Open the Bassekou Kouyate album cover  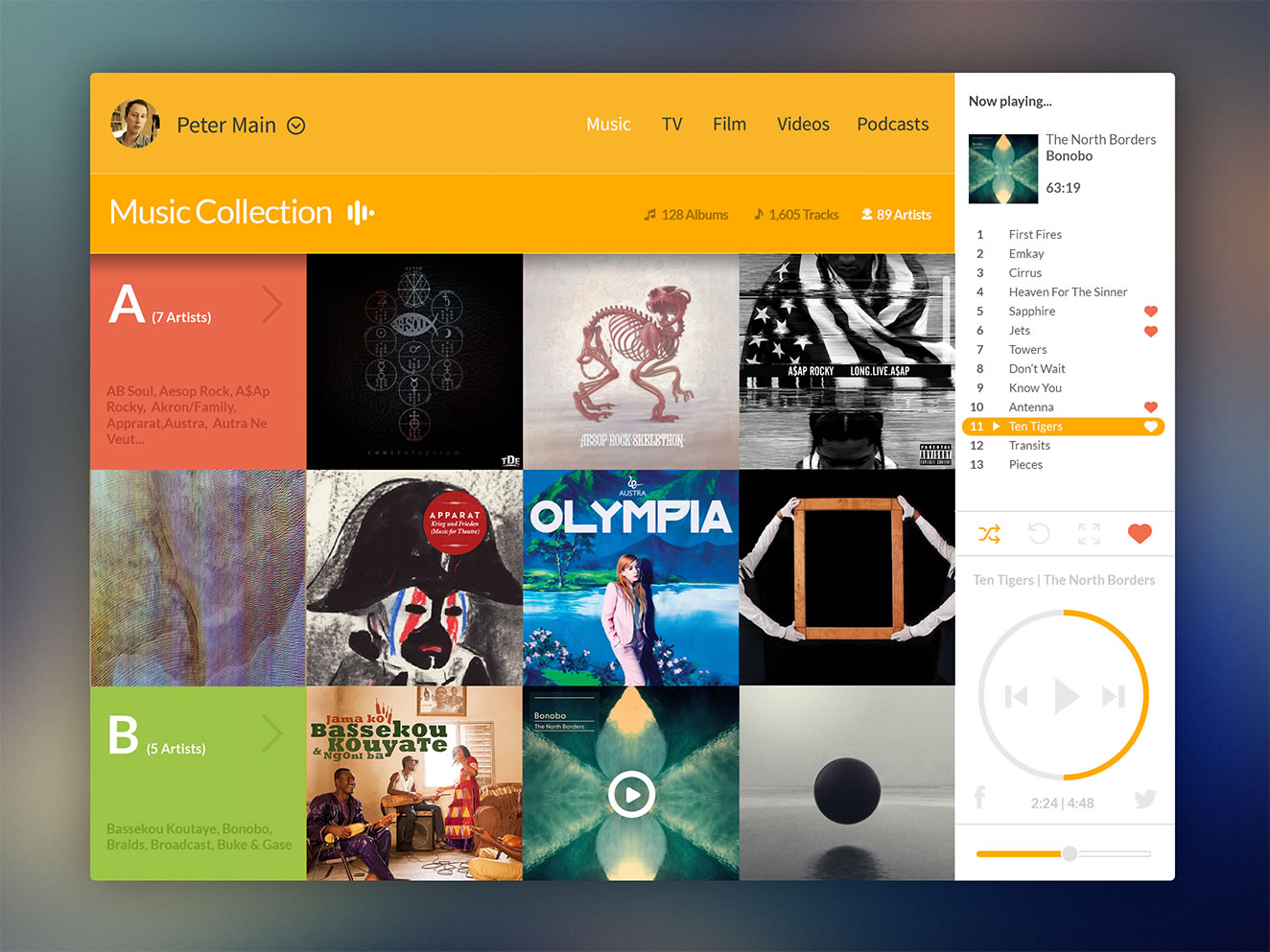coord(414,783)
